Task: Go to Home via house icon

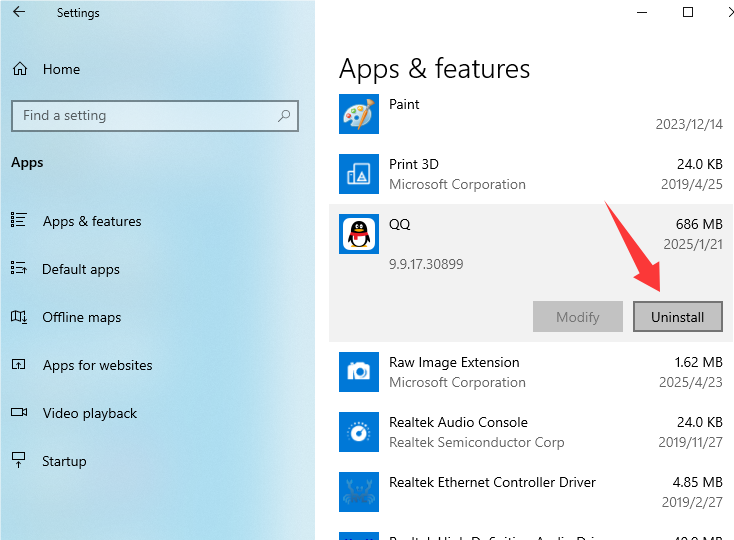Action: [19, 69]
